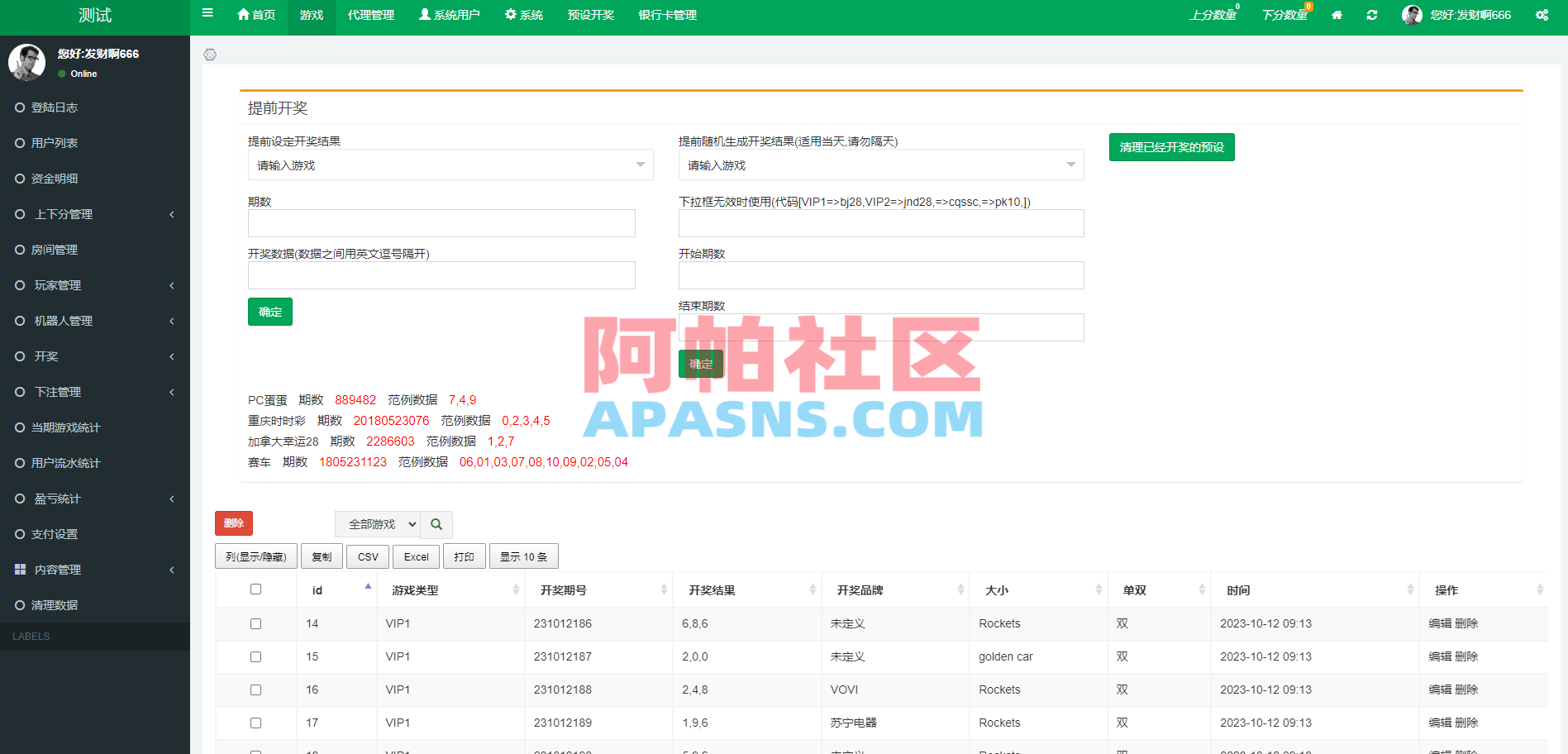The width and height of the screenshot is (1568, 754).
Task: Open 登陆日志 in the left sidebar
Action: click(x=52, y=107)
